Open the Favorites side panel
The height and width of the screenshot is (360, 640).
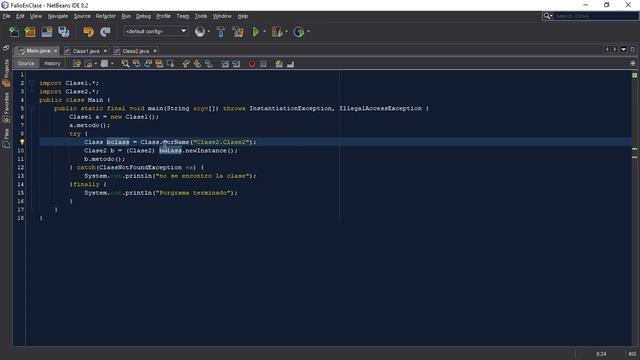(6, 107)
